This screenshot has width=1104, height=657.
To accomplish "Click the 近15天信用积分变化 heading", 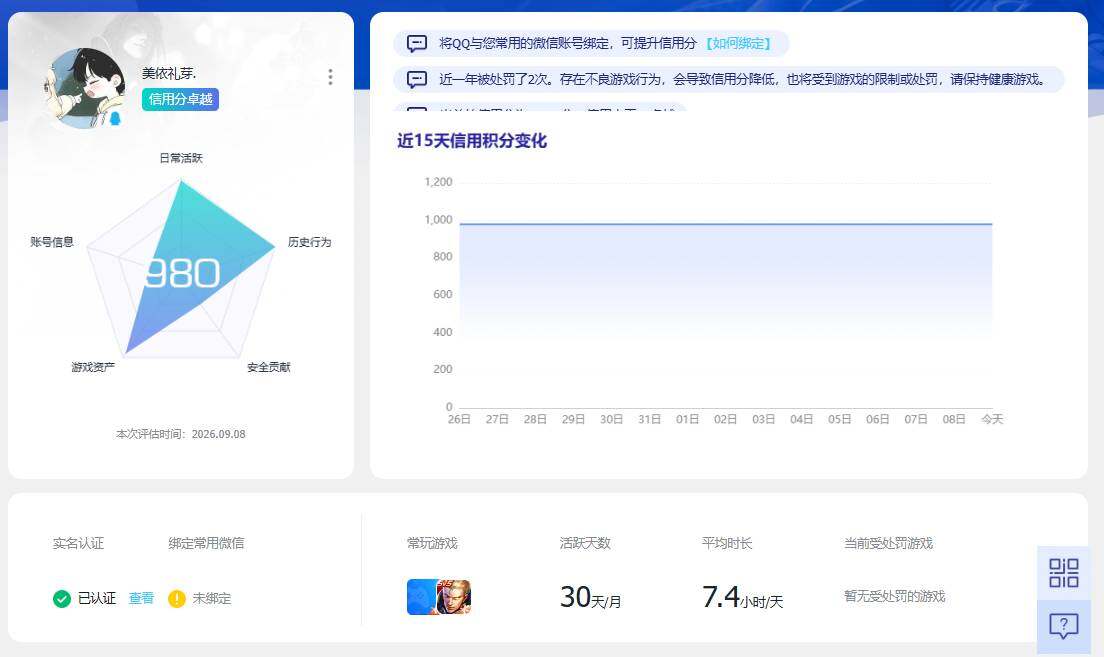I will [x=472, y=141].
